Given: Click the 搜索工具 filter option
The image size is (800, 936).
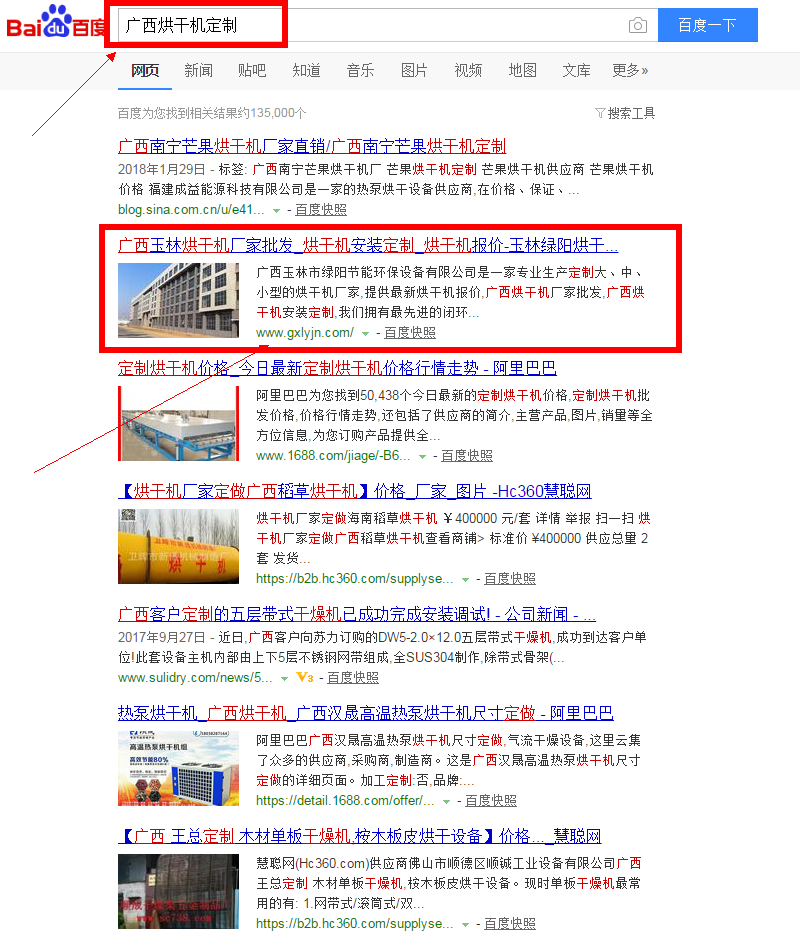Looking at the screenshot, I should point(625,113).
